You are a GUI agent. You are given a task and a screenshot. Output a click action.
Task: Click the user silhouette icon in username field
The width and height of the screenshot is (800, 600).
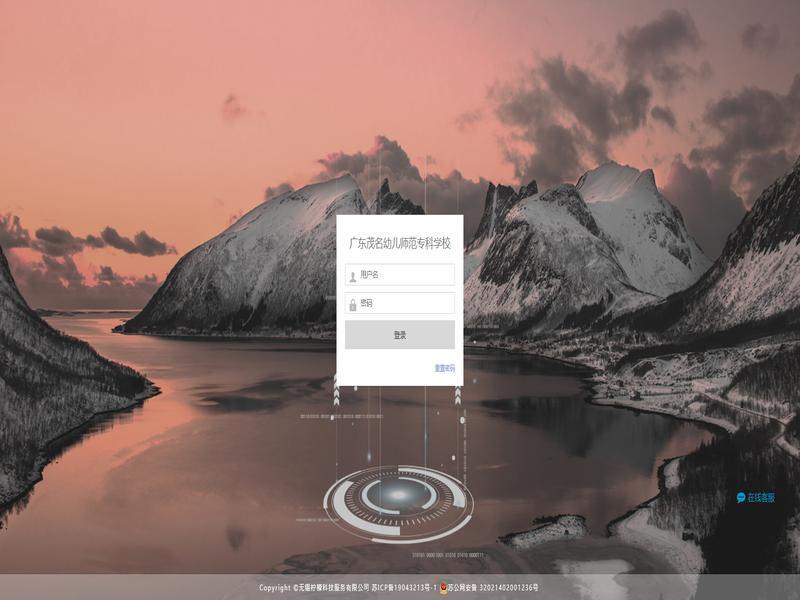(x=352, y=275)
